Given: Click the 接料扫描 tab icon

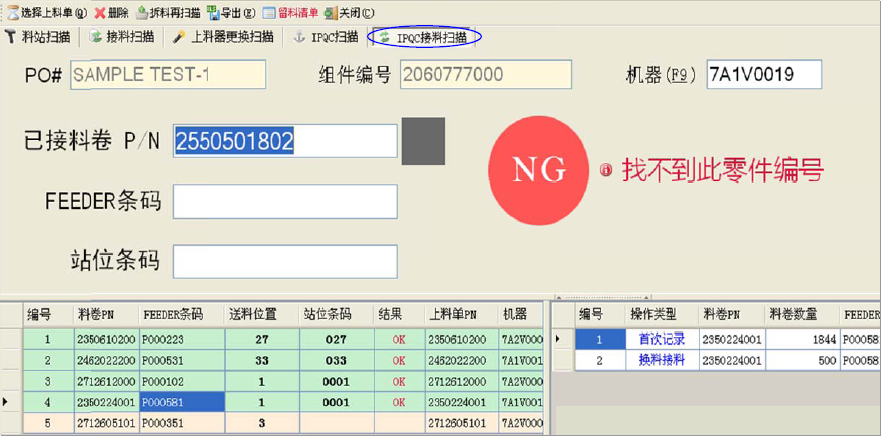Looking at the screenshot, I should 97,37.
